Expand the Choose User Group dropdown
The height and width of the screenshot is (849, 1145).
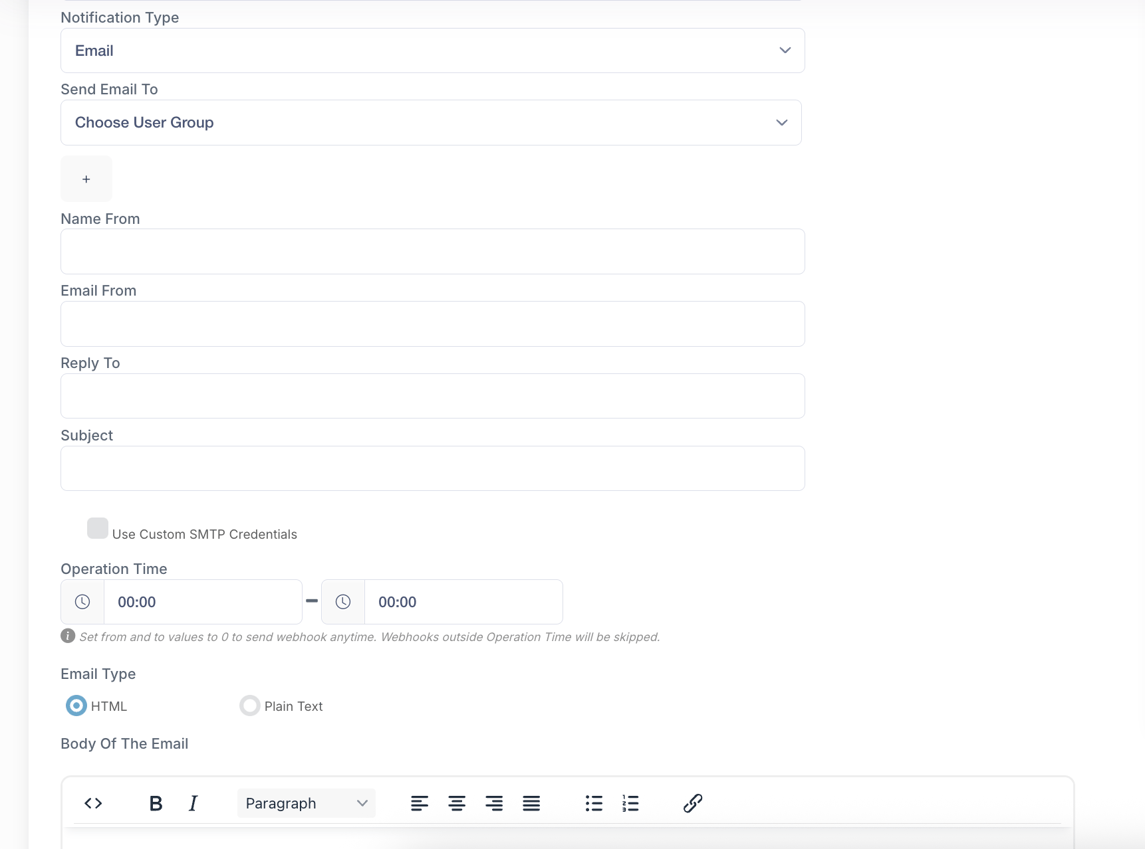431,122
